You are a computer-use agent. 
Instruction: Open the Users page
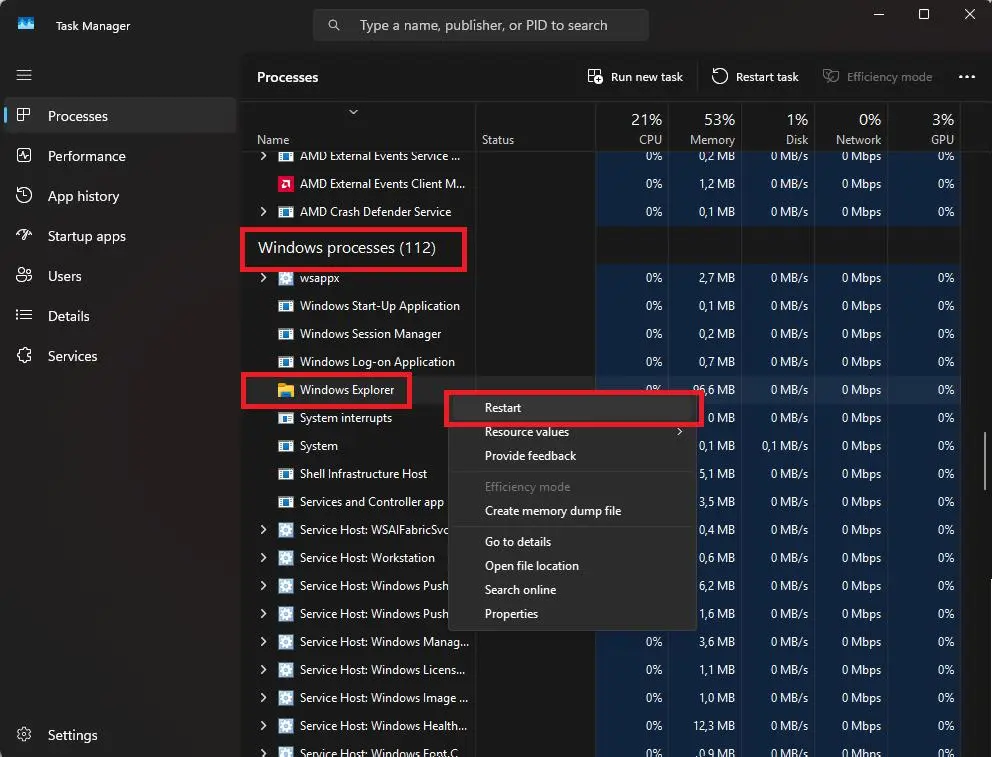120,276
